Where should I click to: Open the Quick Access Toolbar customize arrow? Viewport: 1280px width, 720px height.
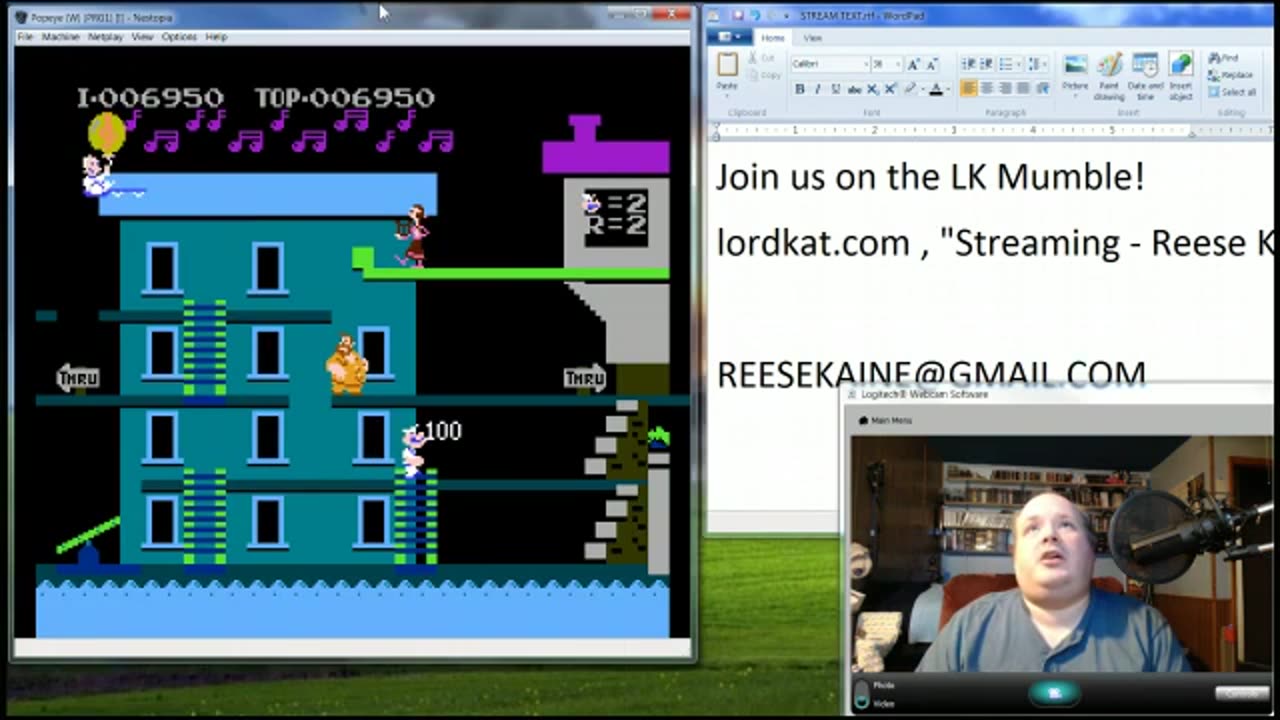click(x=787, y=15)
